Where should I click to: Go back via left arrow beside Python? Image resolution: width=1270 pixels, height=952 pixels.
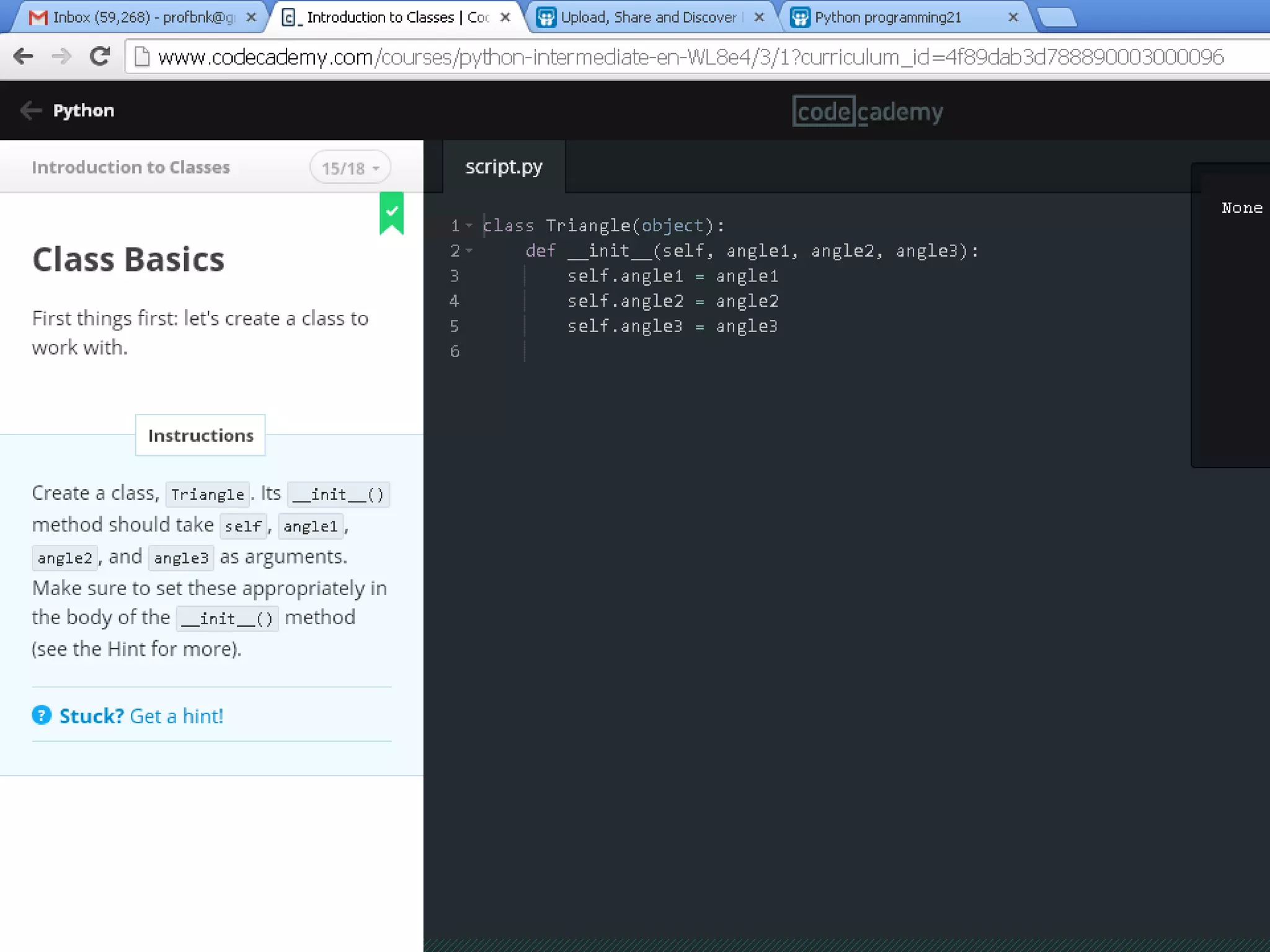[30, 110]
